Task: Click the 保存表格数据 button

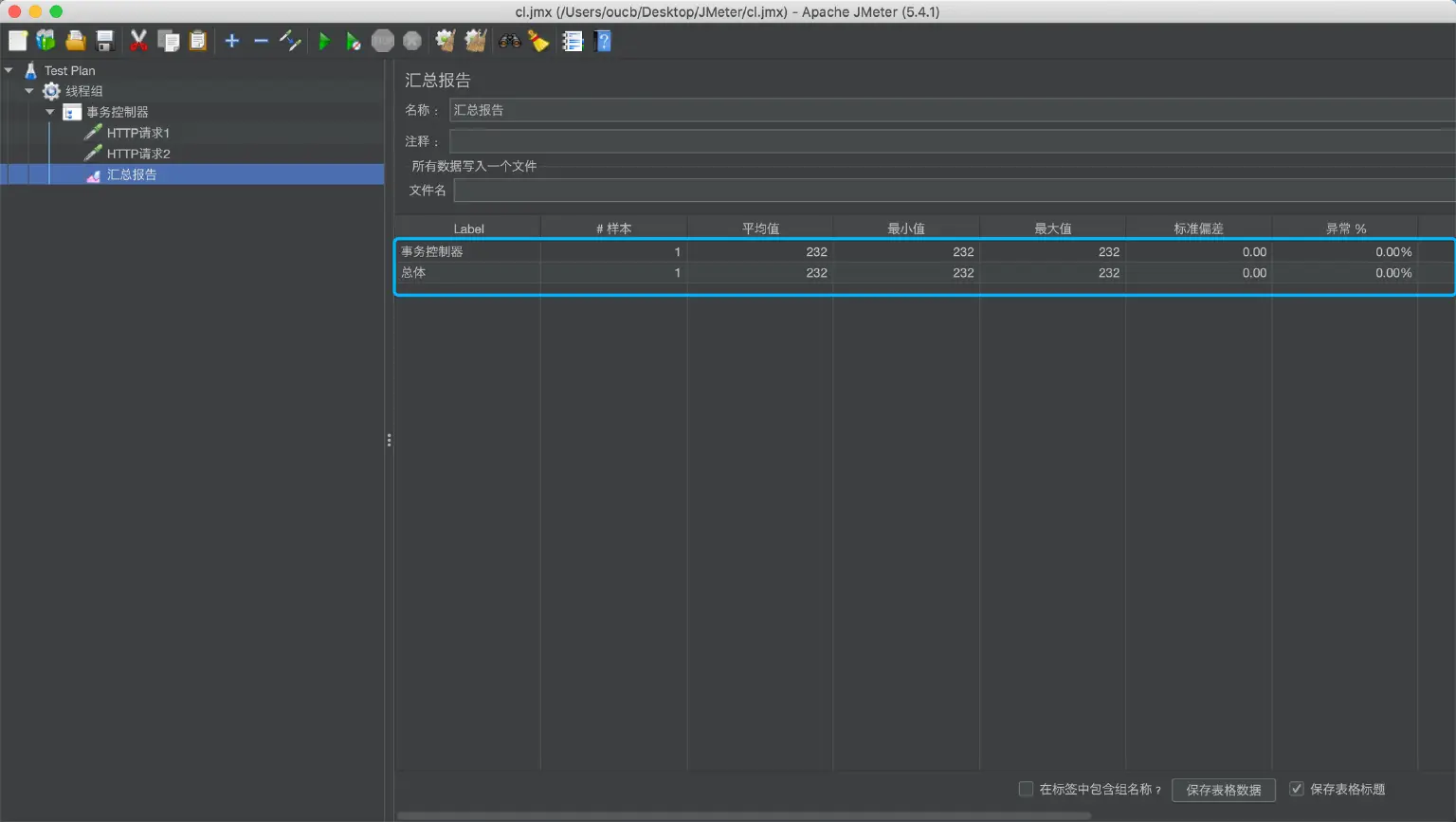Action: tap(1223, 790)
